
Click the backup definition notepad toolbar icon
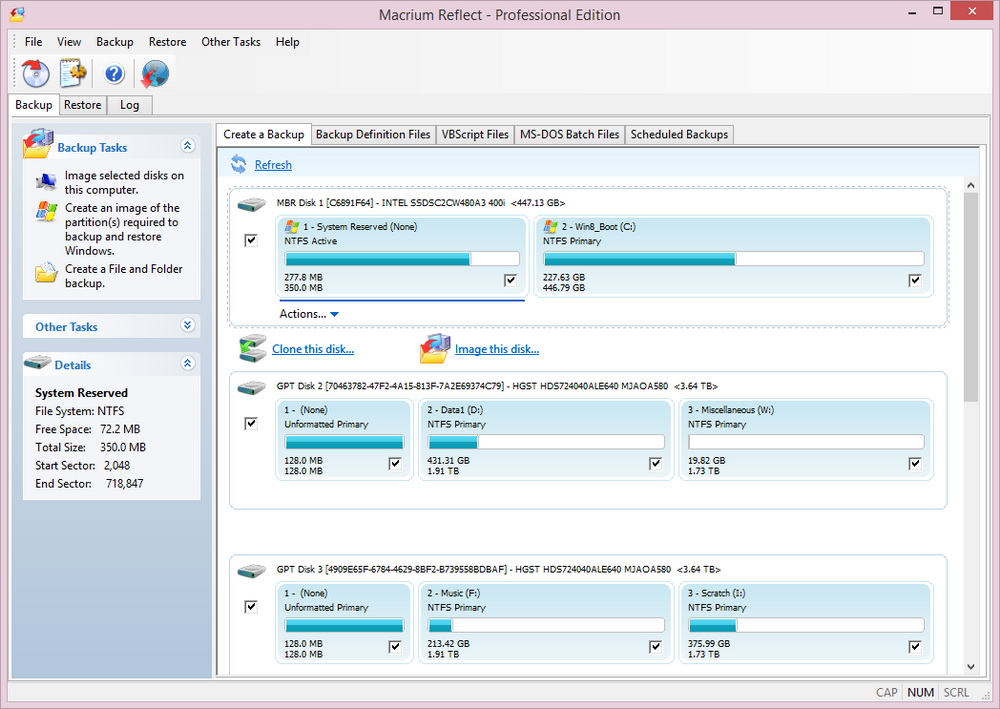click(73, 73)
